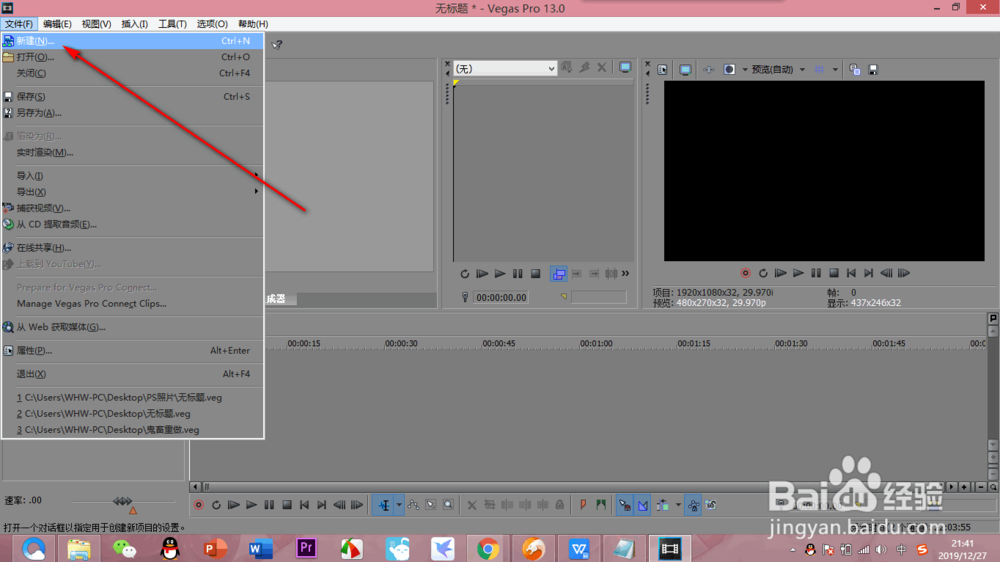The height and width of the screenshot is (562, 1000).
Task: Choose 打开(O)... menu entry
Action: coord(133,57)
